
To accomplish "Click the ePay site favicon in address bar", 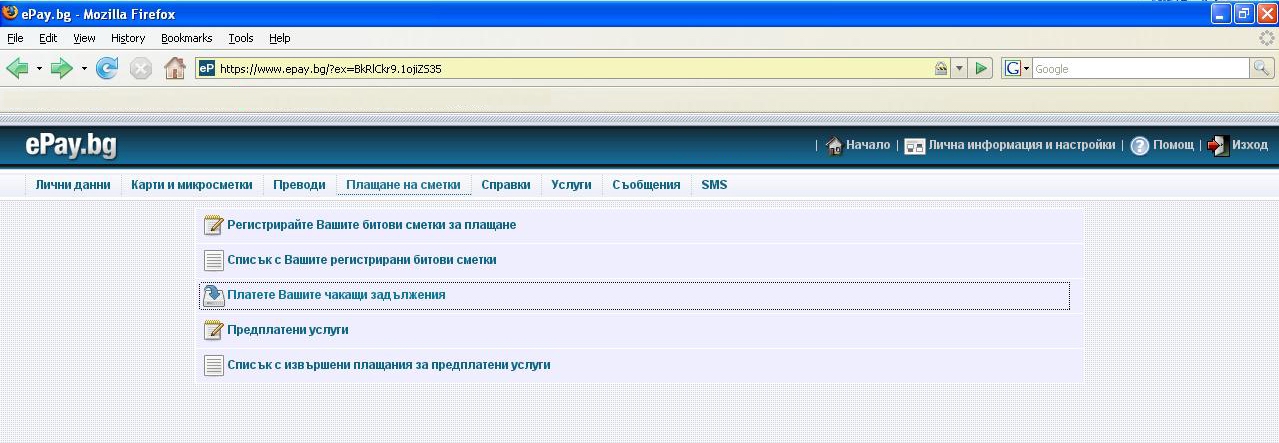I will 207,69.
